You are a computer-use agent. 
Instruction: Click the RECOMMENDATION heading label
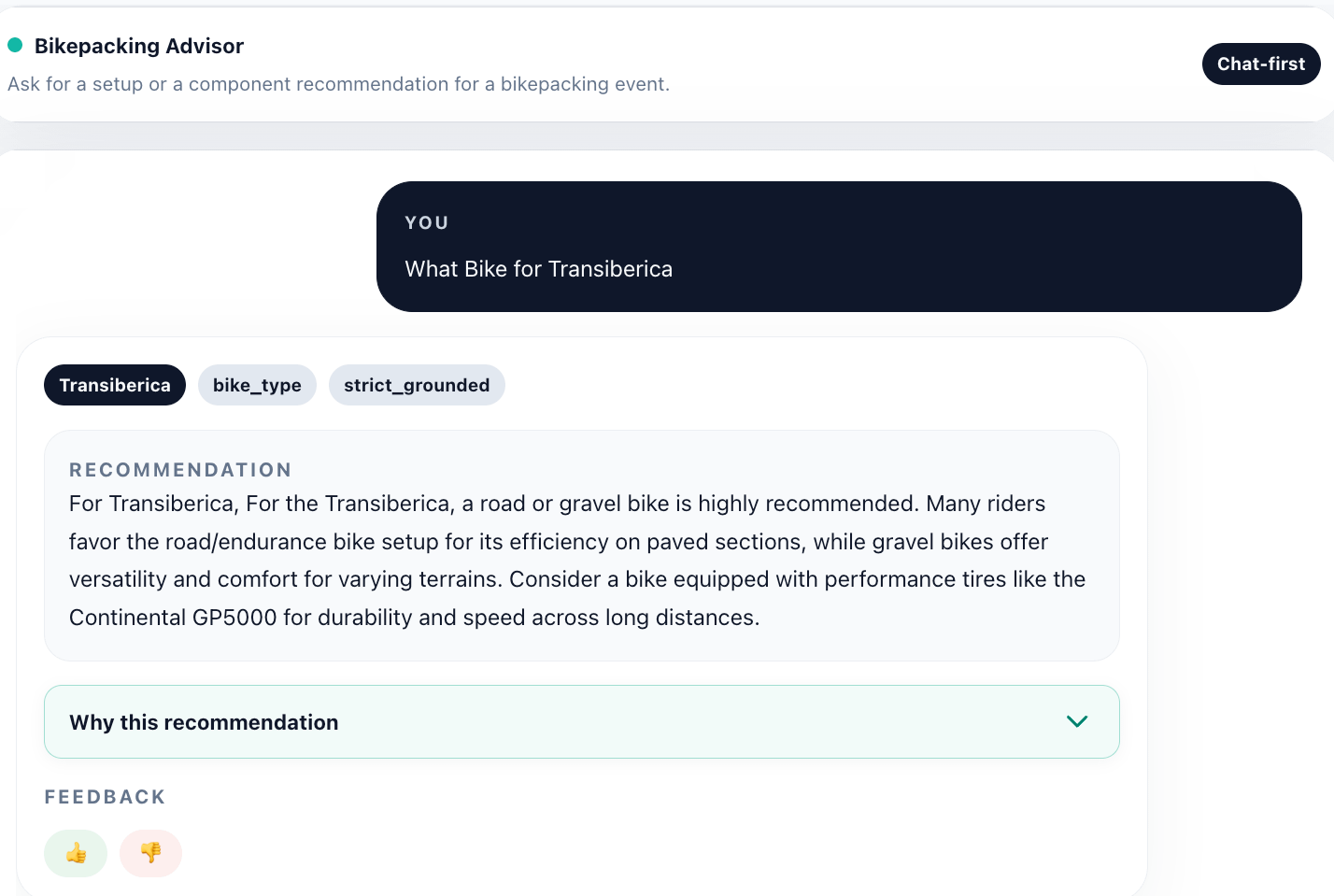coord(180,470)
